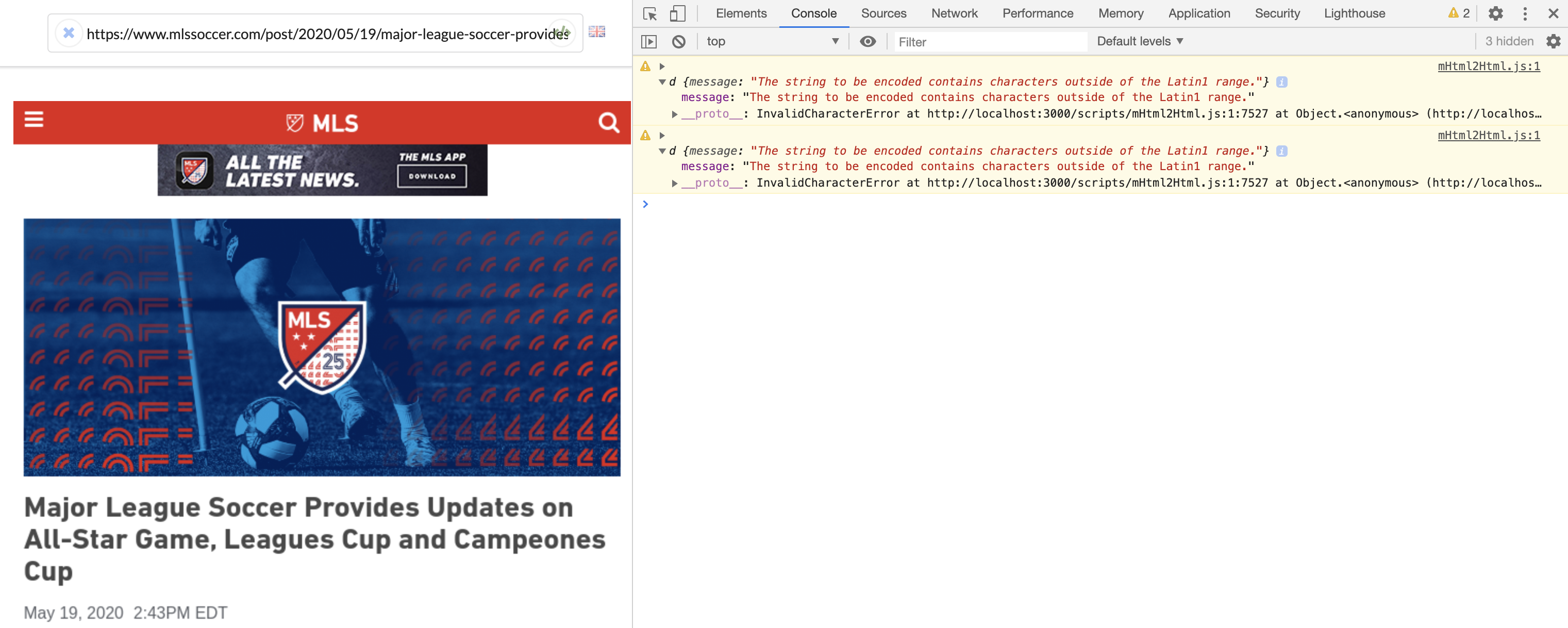The image size is (1568, 628).
Task: Expand the second warning message group
Action: (662, 135)
